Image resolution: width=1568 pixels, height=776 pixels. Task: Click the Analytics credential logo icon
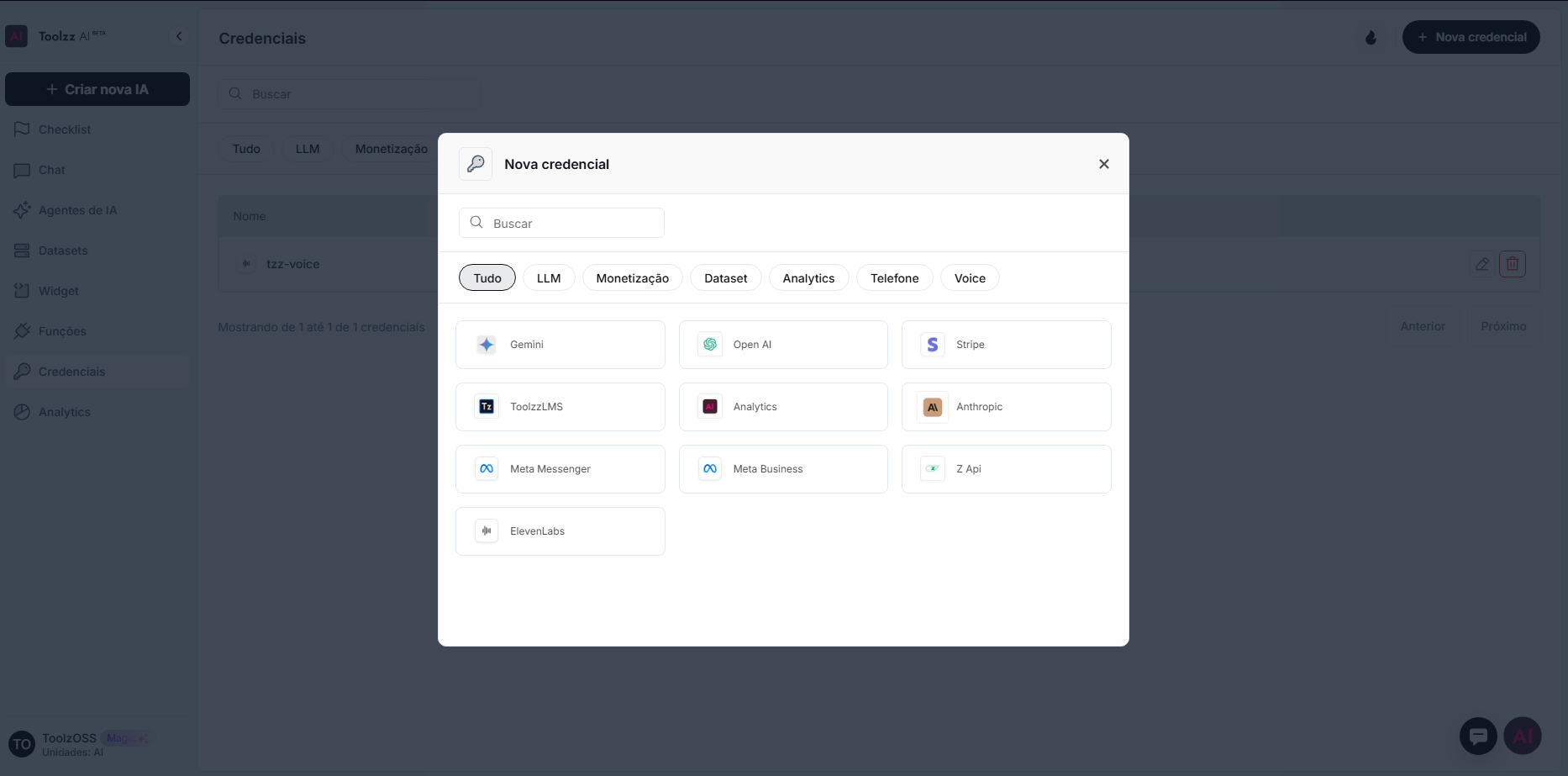[710, 407]
